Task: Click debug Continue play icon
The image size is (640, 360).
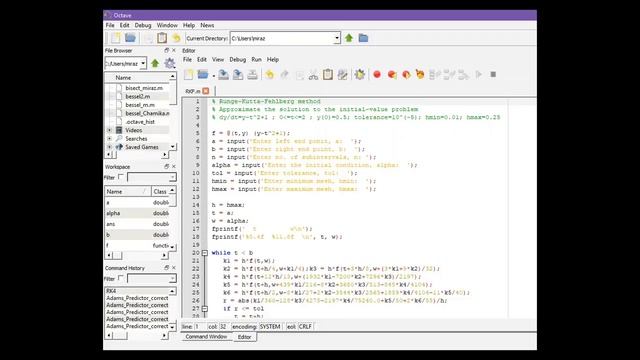Action: [479, 75]
